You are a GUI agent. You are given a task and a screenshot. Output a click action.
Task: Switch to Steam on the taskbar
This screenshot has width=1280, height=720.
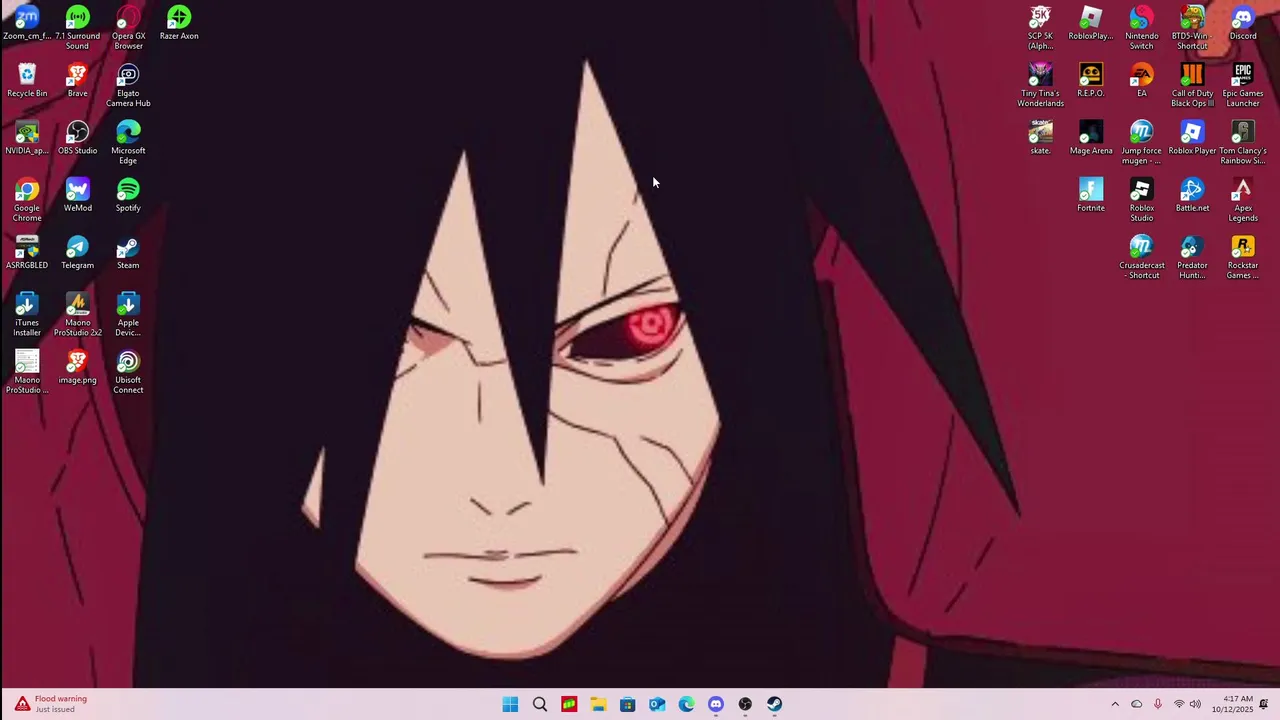(x=774, y=704)
